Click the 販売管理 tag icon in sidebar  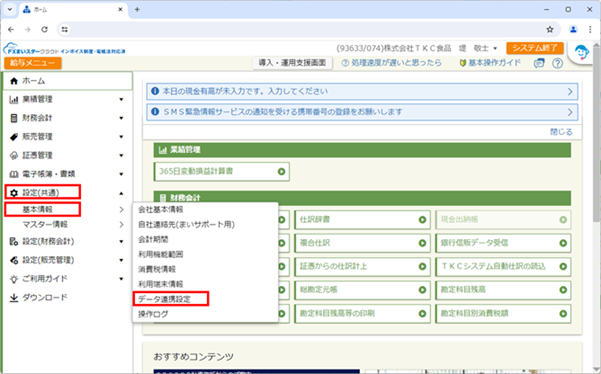pyautogui.click(x=14, y=137)
